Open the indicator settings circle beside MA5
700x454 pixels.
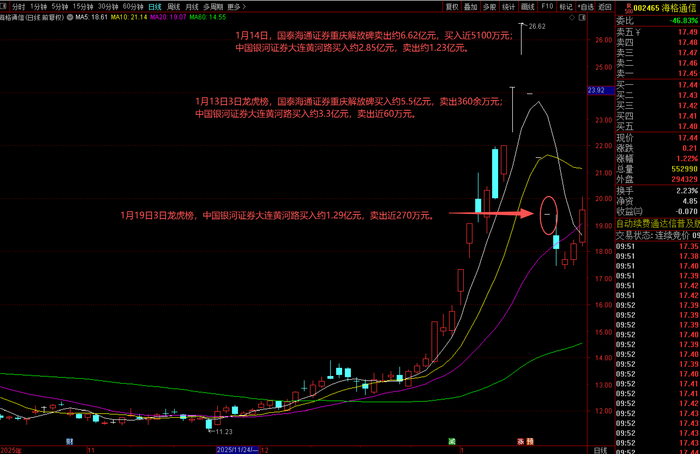70,17
